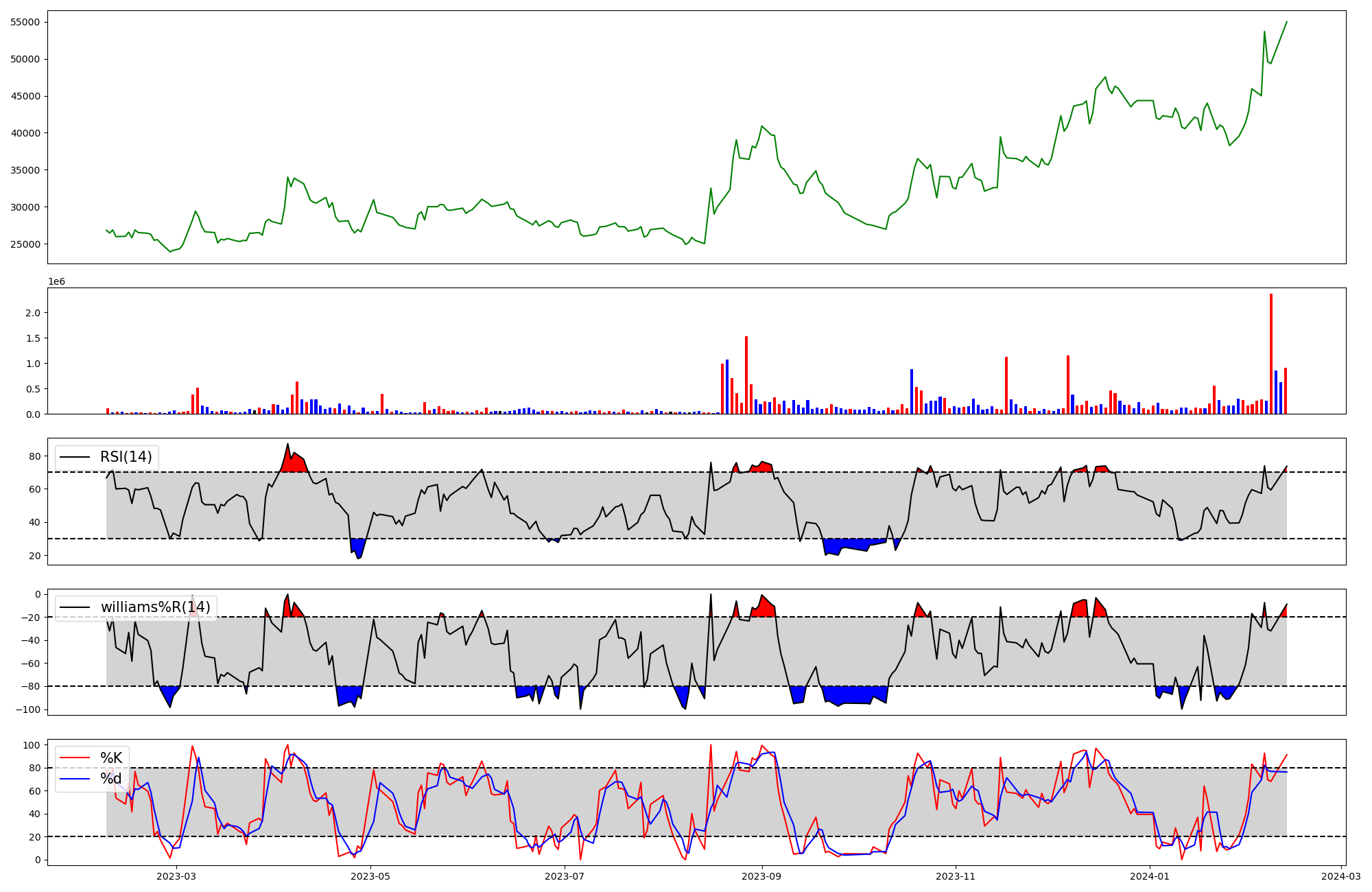The height and width of the screenshot is (892, 1372).
Task: Click the red %K legend line sample
Action: [x=75, y=758]
